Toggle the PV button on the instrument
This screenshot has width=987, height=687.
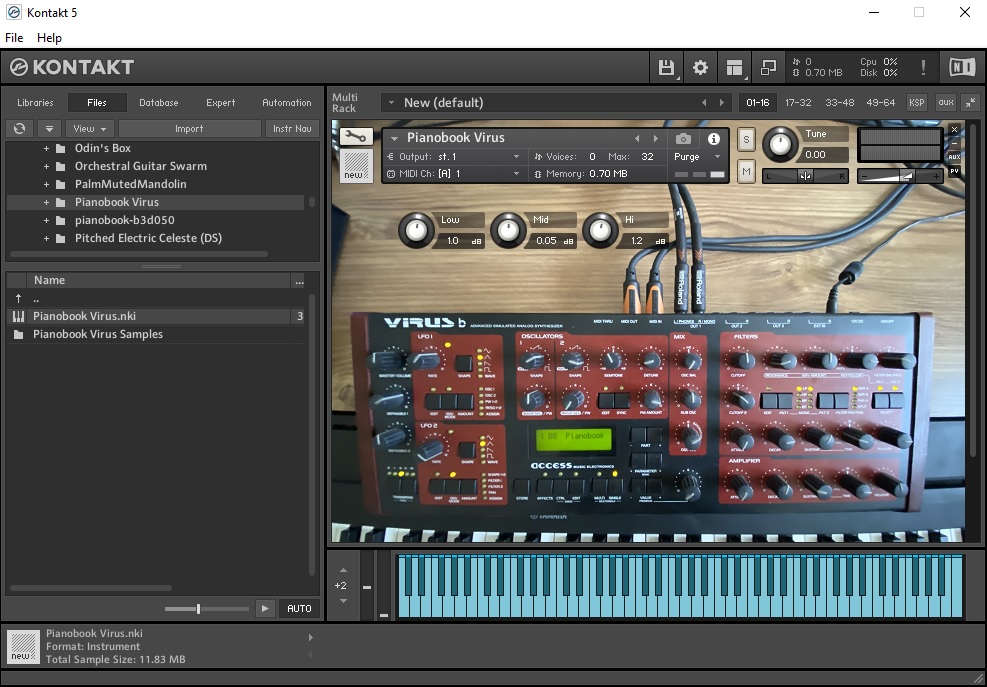click(954, 171)
